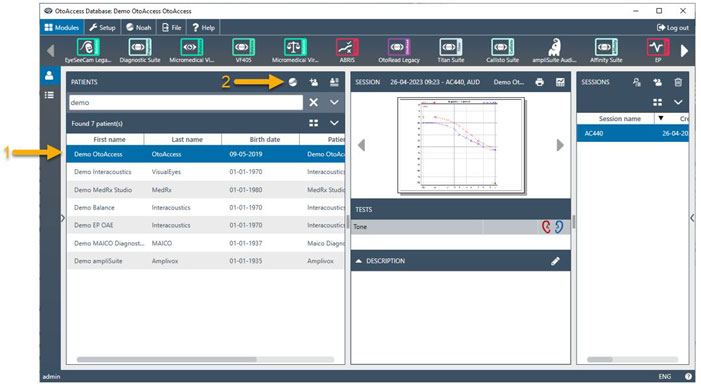Click the Log out button
This screenshot has width=701, height=384.
(672, 28)
